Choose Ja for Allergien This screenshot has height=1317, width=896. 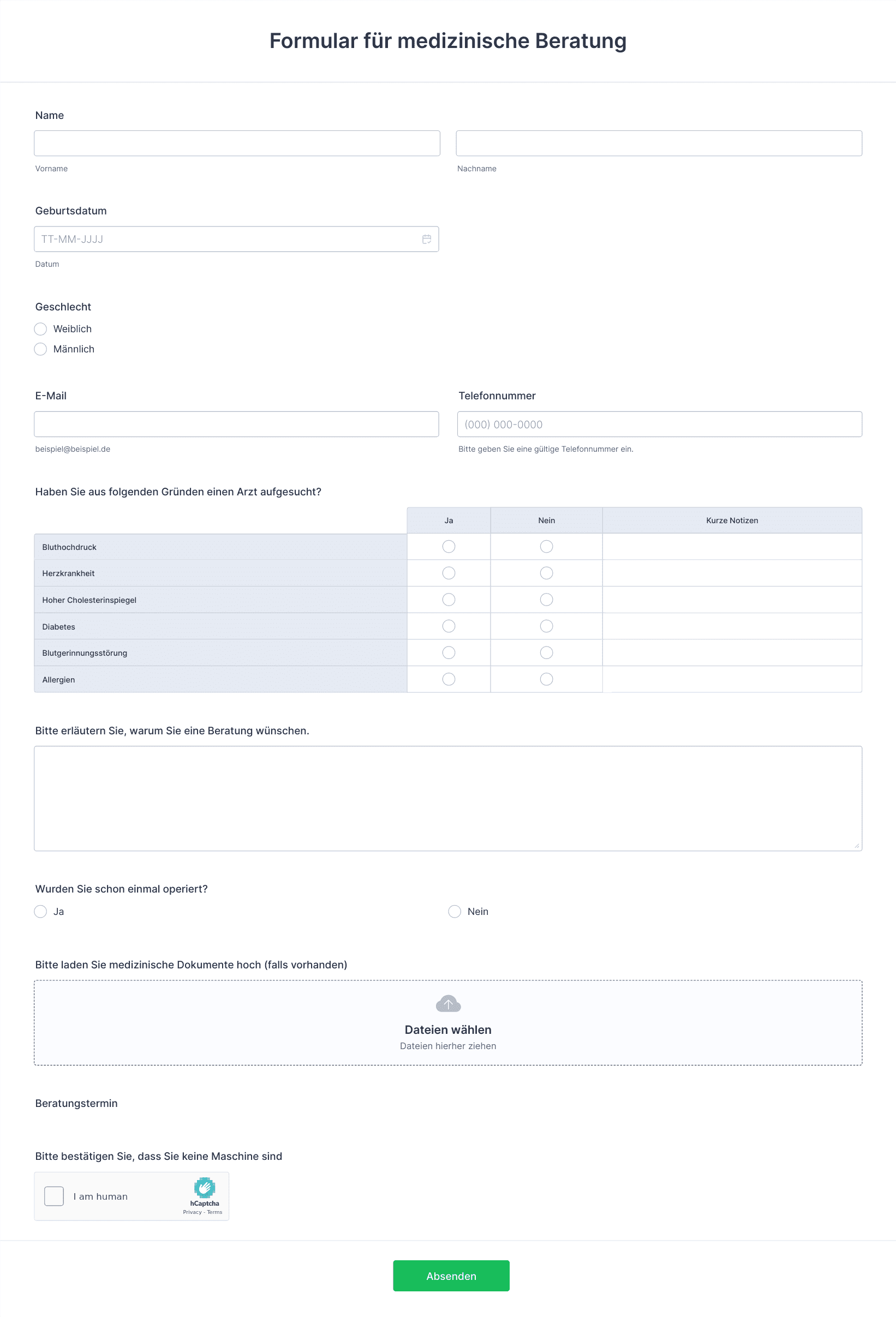(x=449, y=679)
